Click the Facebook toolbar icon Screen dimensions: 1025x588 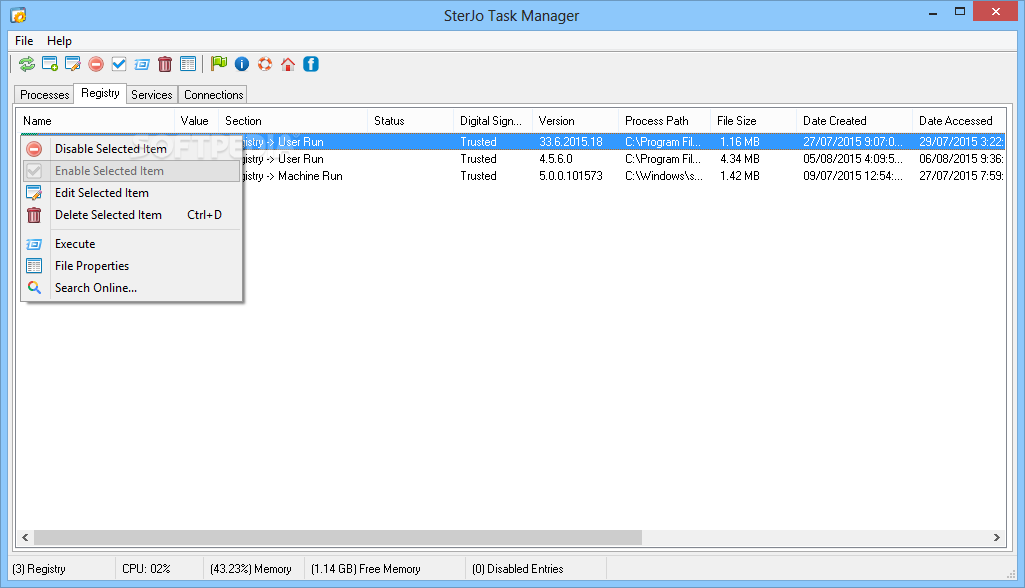point(311,64)
